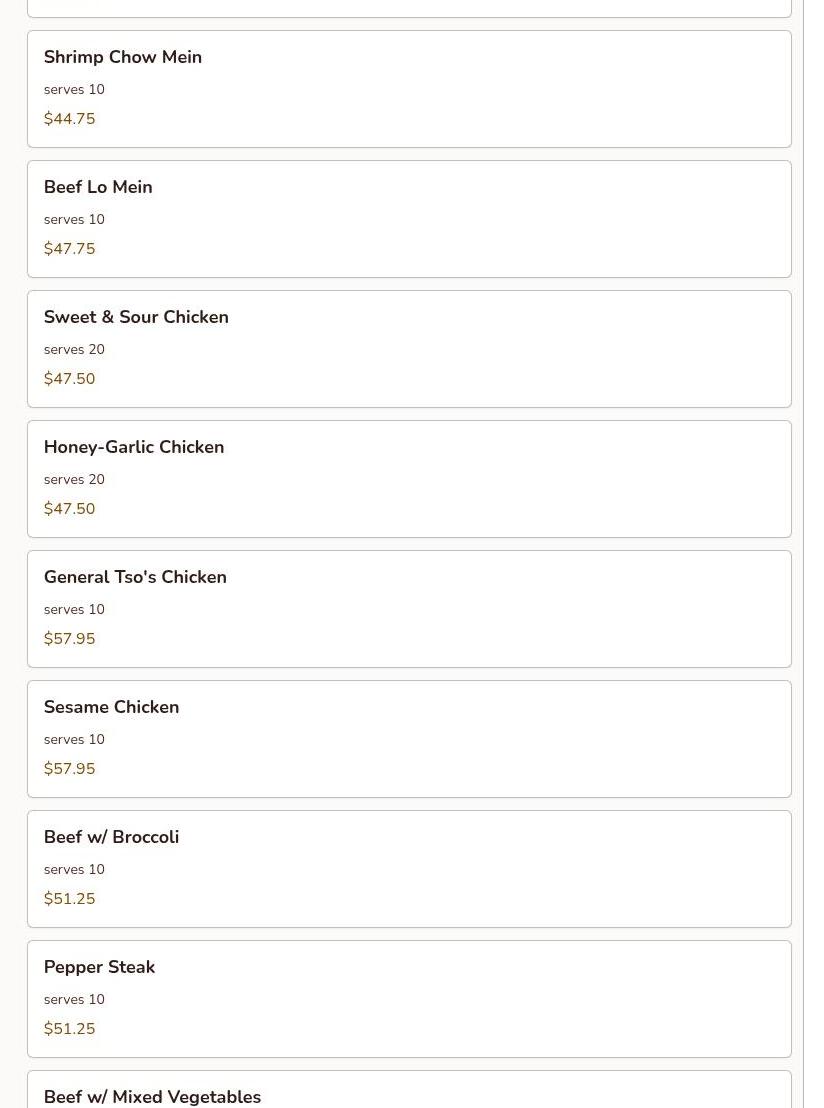
Task: Choose the Sweet & Sour Chicken card
Action: pos(409,349)
